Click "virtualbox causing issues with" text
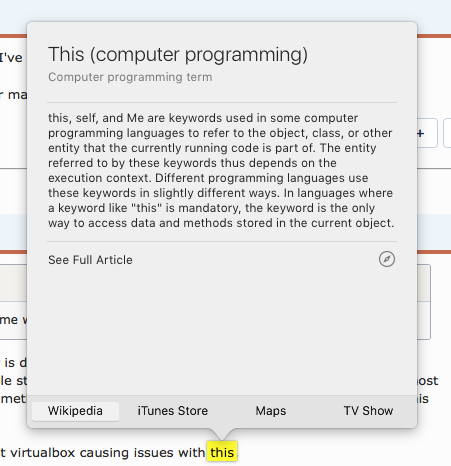This screenshot has height=466, width=451. coord(107,453)
